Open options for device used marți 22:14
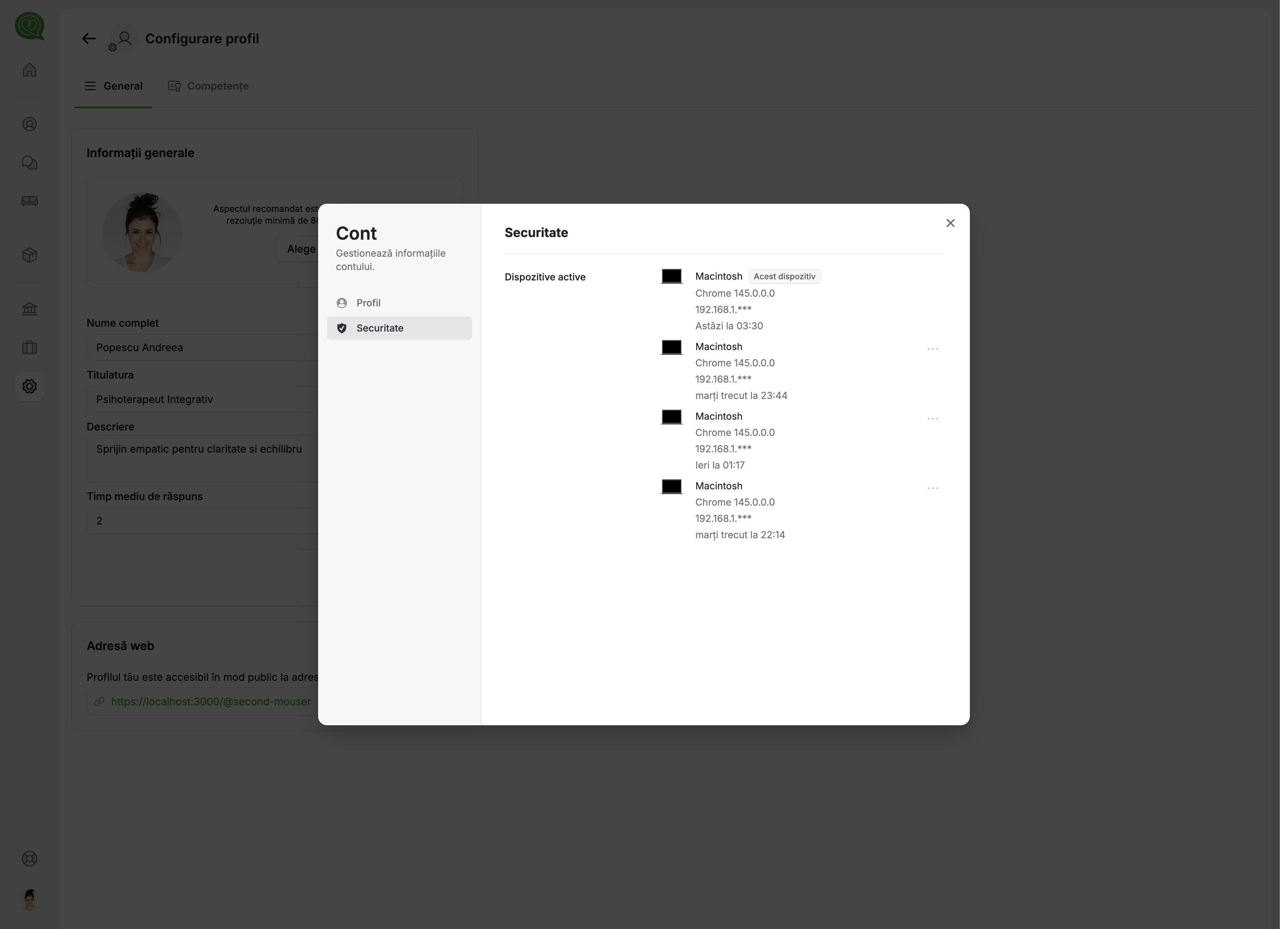The width and height of the screenshot is (1288, 929). click(932, 487)
